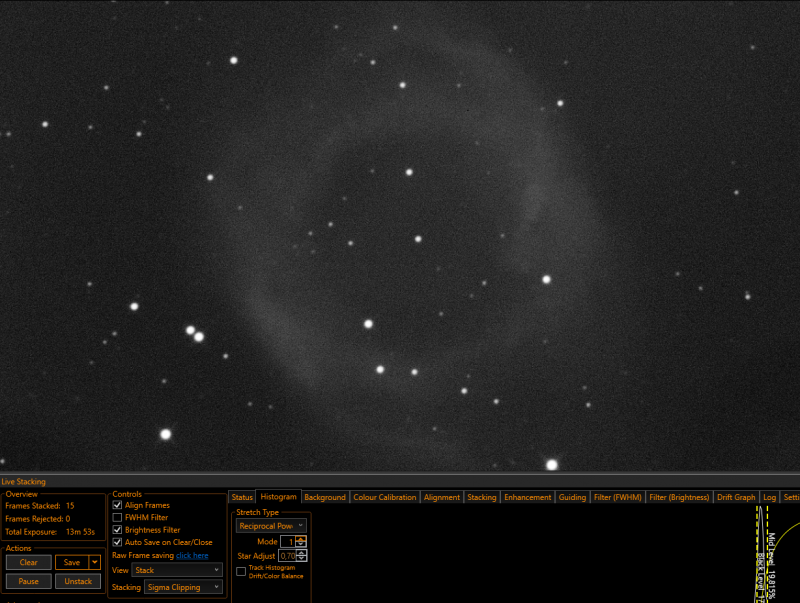Click the Unstack button
The height and width of the screenshot is (603, 800).
(x=78, y=581)
